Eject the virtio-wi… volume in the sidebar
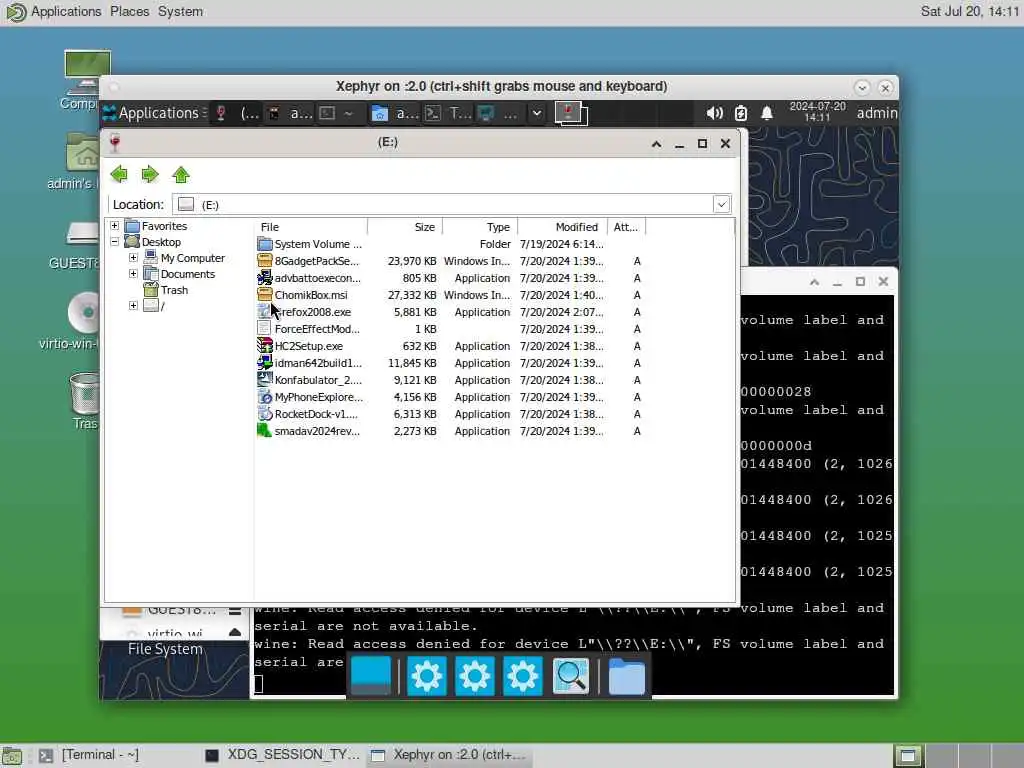Viewport: 1024px width, 768px height. [x=235, y=632]
